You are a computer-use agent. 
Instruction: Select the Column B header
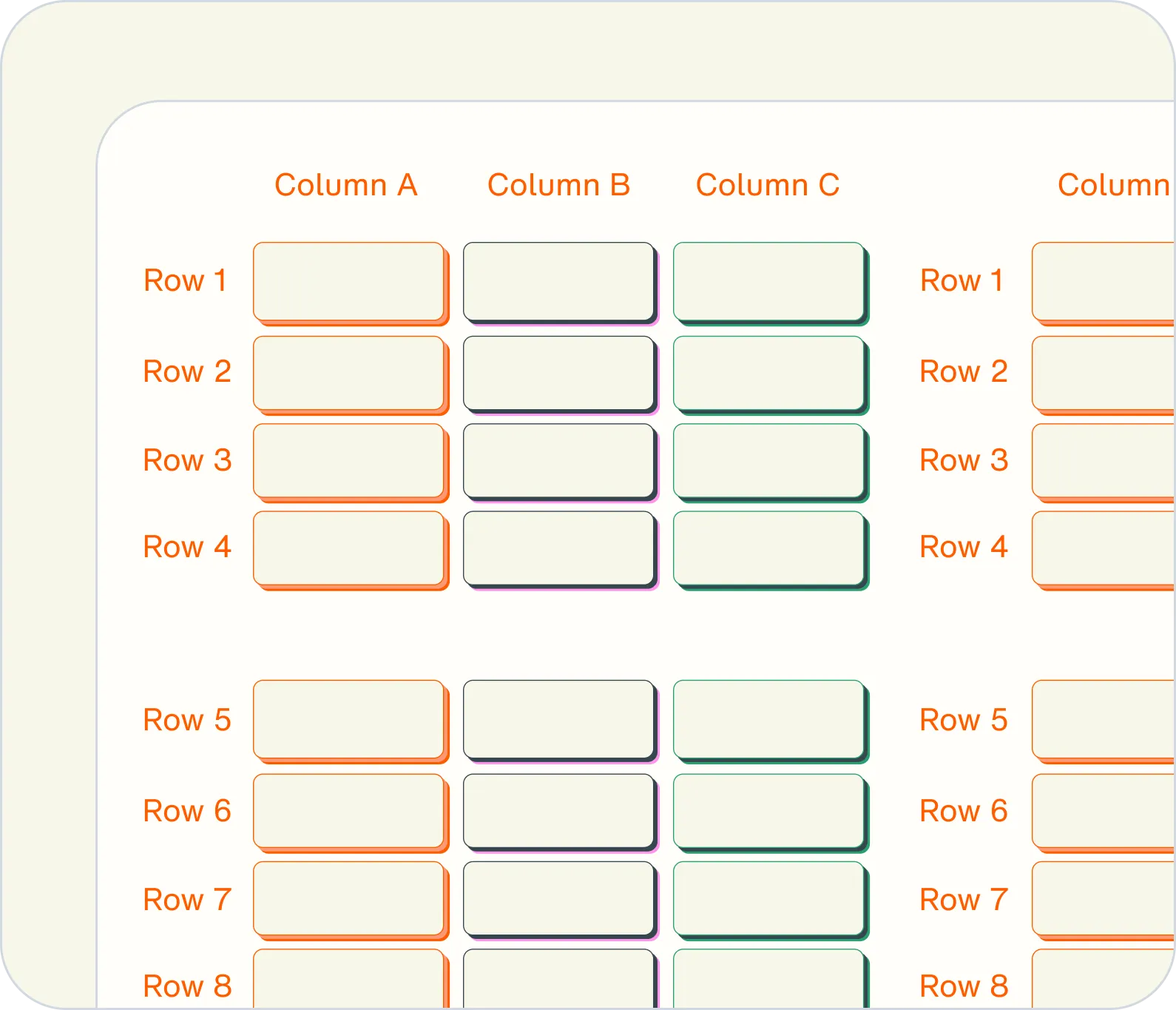point(558,185)
